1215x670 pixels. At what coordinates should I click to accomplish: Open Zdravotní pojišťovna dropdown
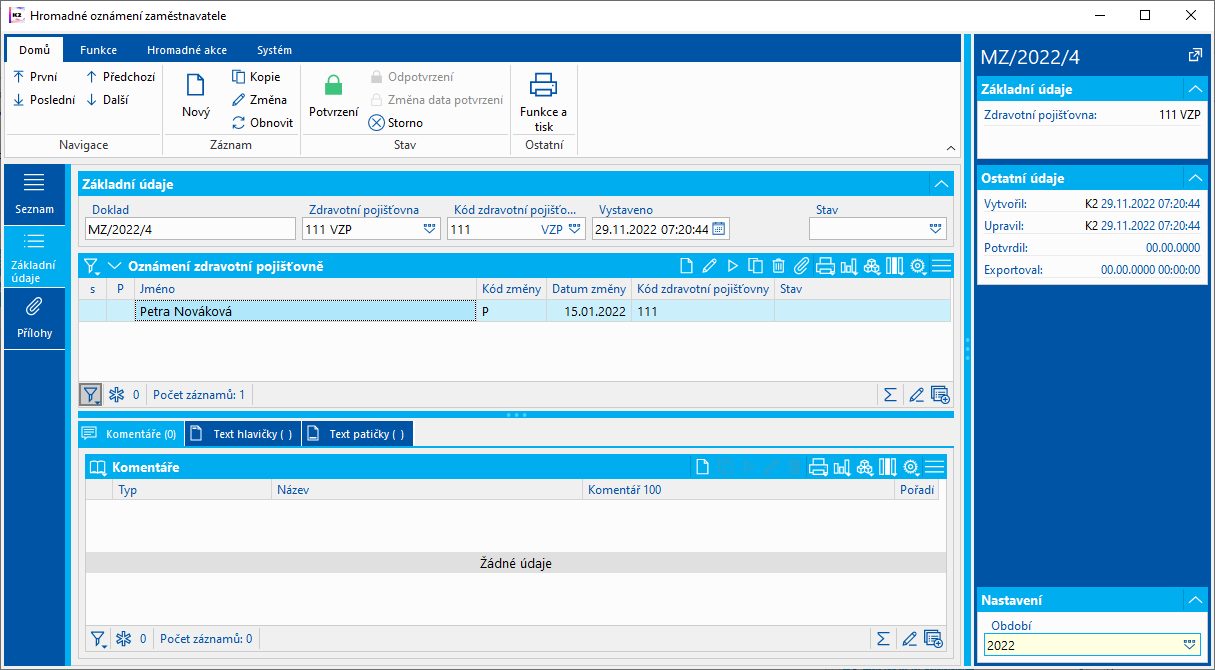pos(430,229)
